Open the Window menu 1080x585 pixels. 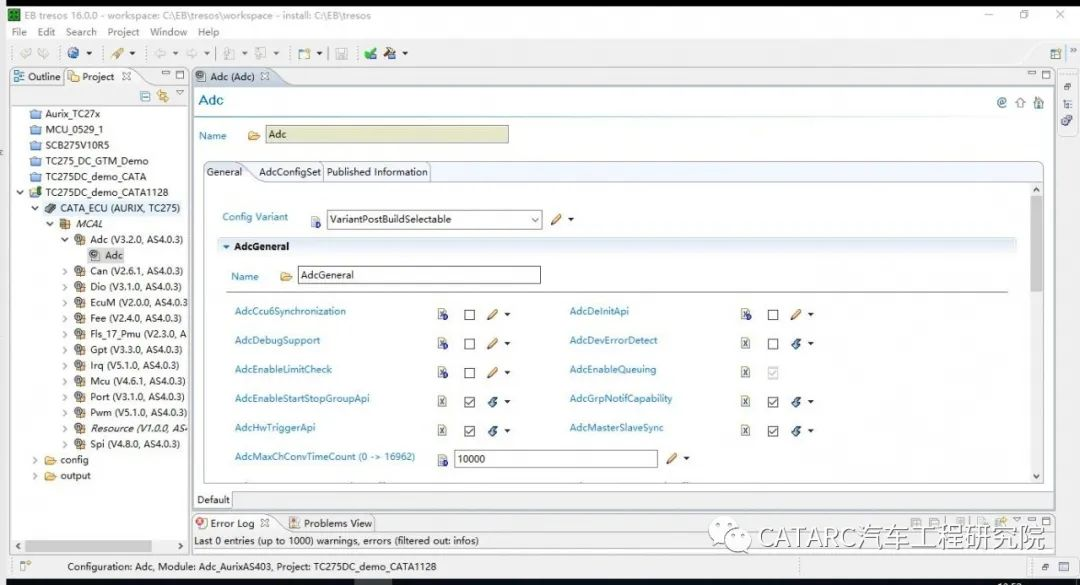coord(168,32)
